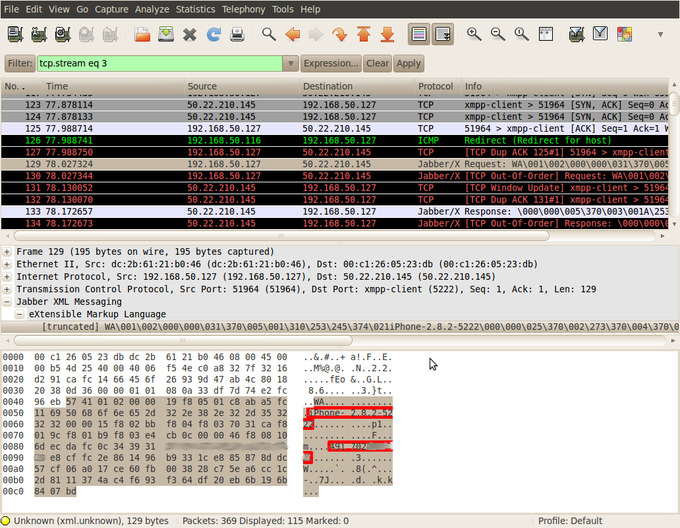Viewport: 680px width, 528px height.
Task: Expand the Transmission Control Protocol node
Action: [x=8, y=288]
